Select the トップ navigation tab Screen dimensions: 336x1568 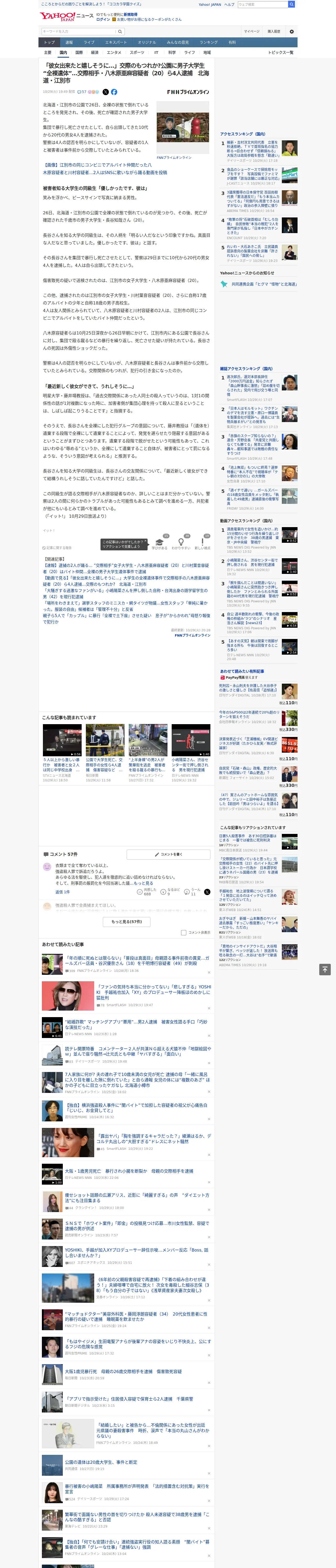49,43
